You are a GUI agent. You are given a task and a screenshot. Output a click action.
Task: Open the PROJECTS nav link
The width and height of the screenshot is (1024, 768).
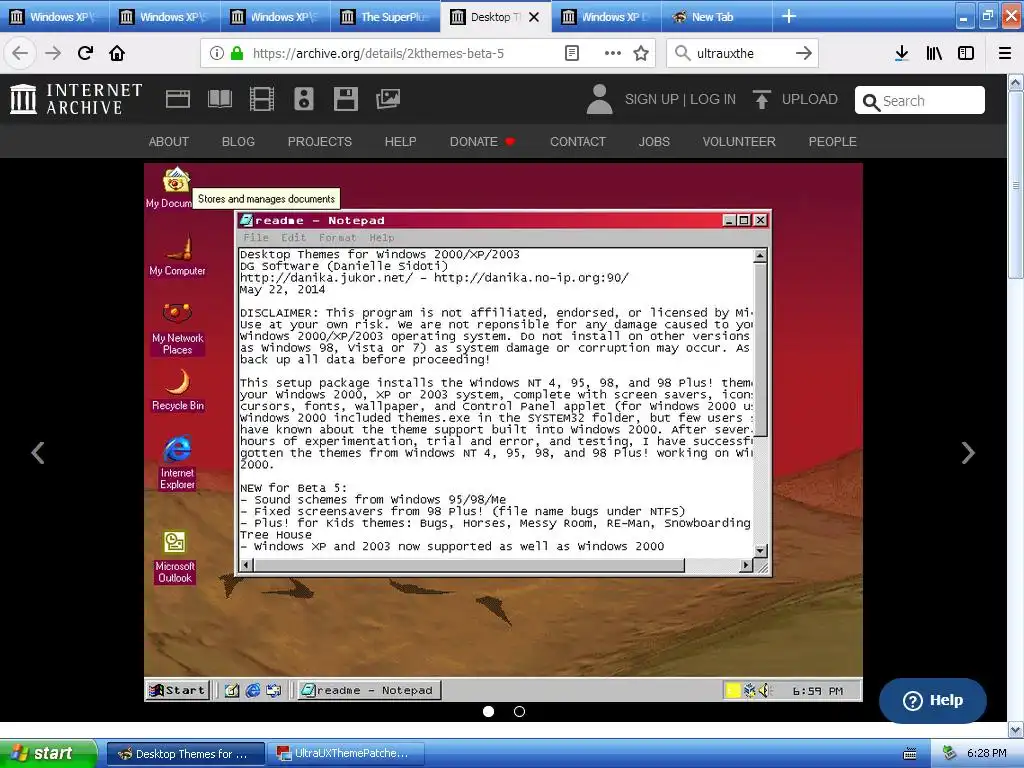pos(320,142)
